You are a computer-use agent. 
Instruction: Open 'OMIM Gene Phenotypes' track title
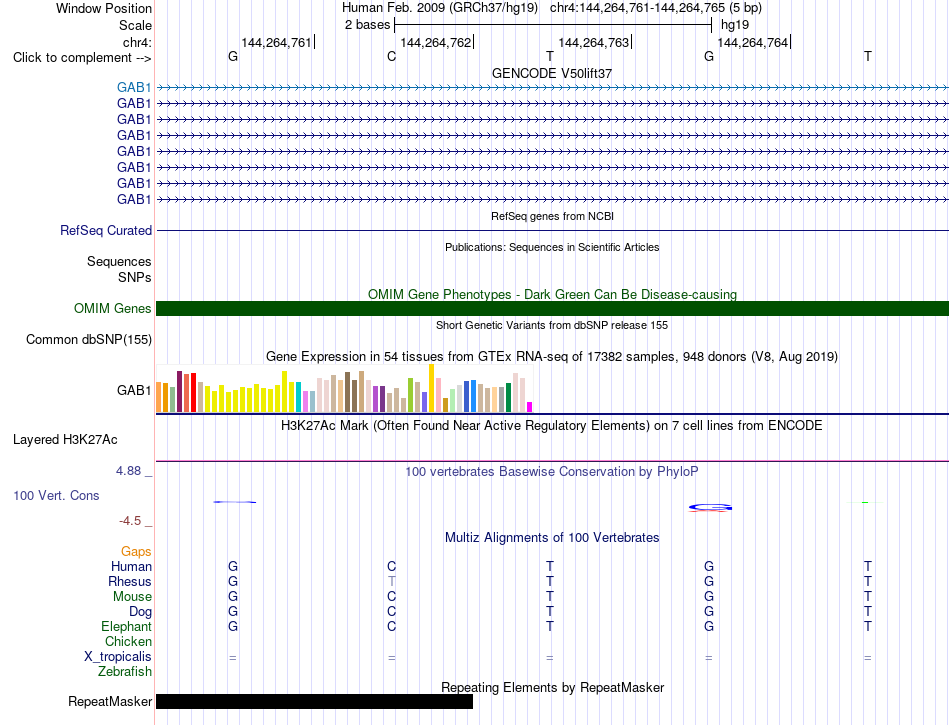point(552,294)
